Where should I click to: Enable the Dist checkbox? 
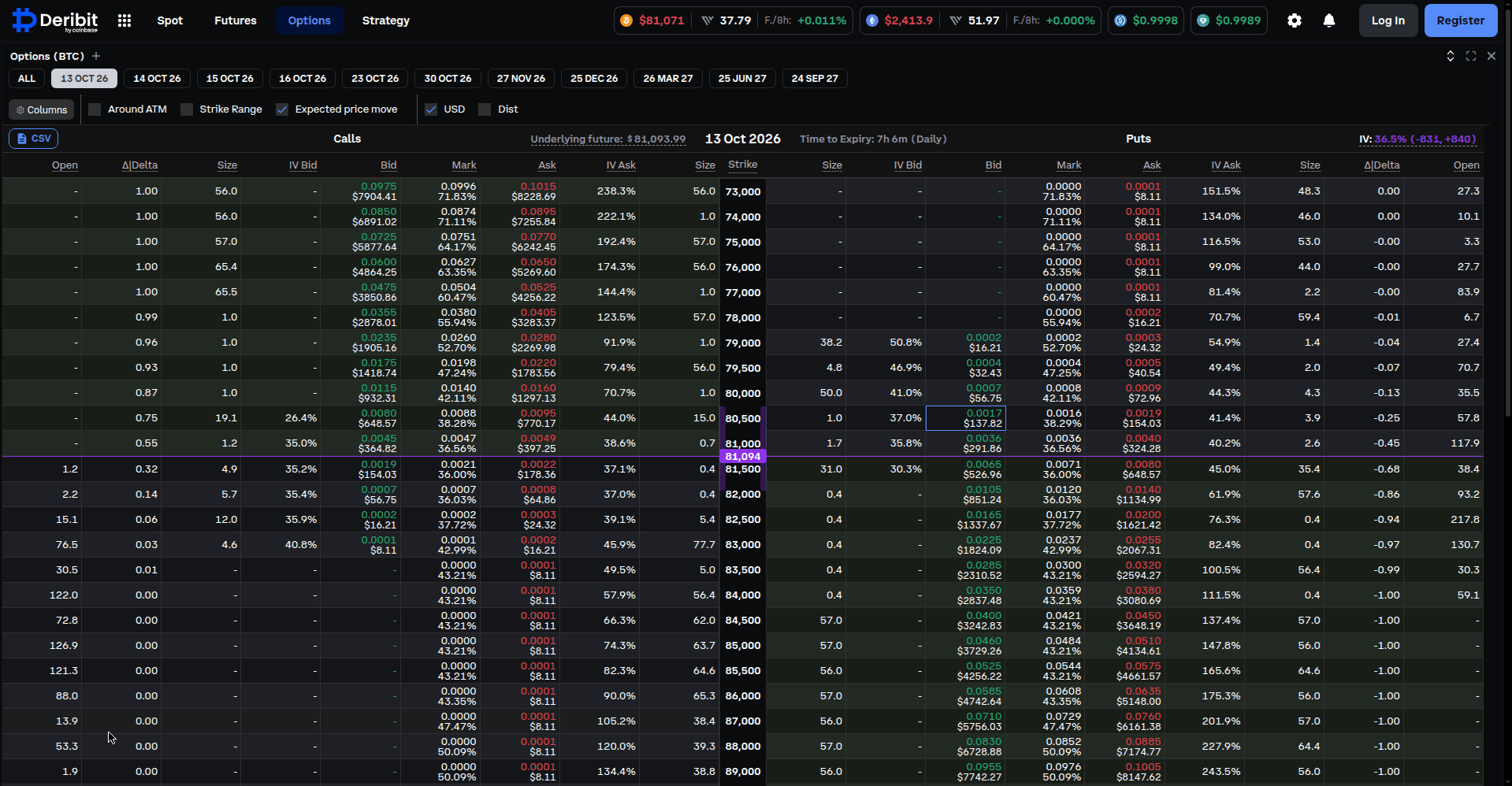tap(485, 109)
